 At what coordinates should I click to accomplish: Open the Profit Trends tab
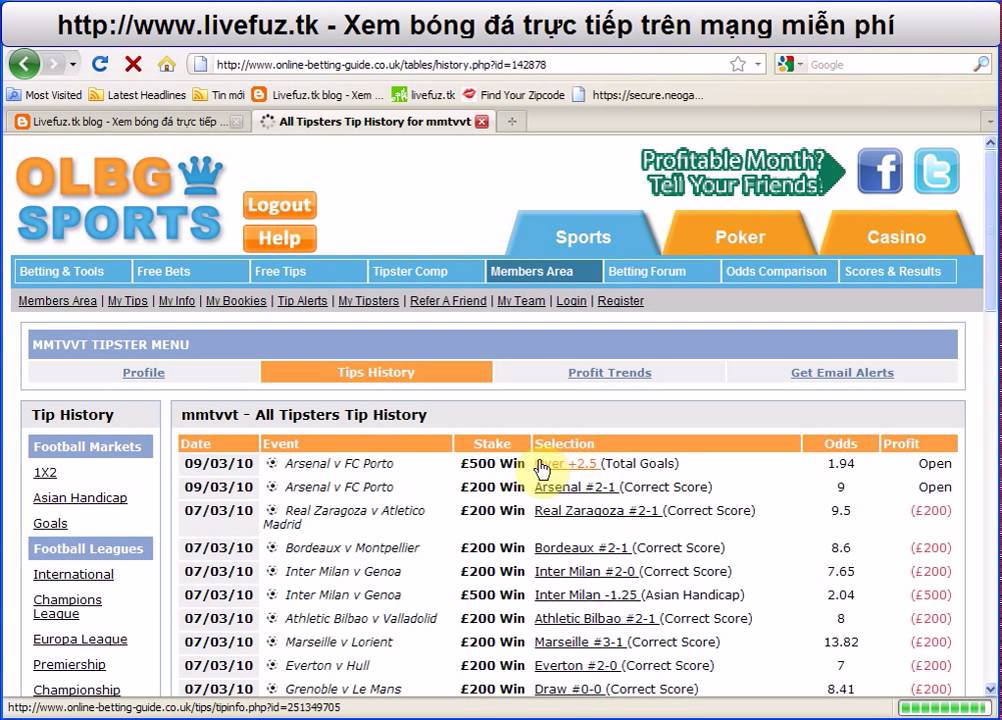(610, 372)
